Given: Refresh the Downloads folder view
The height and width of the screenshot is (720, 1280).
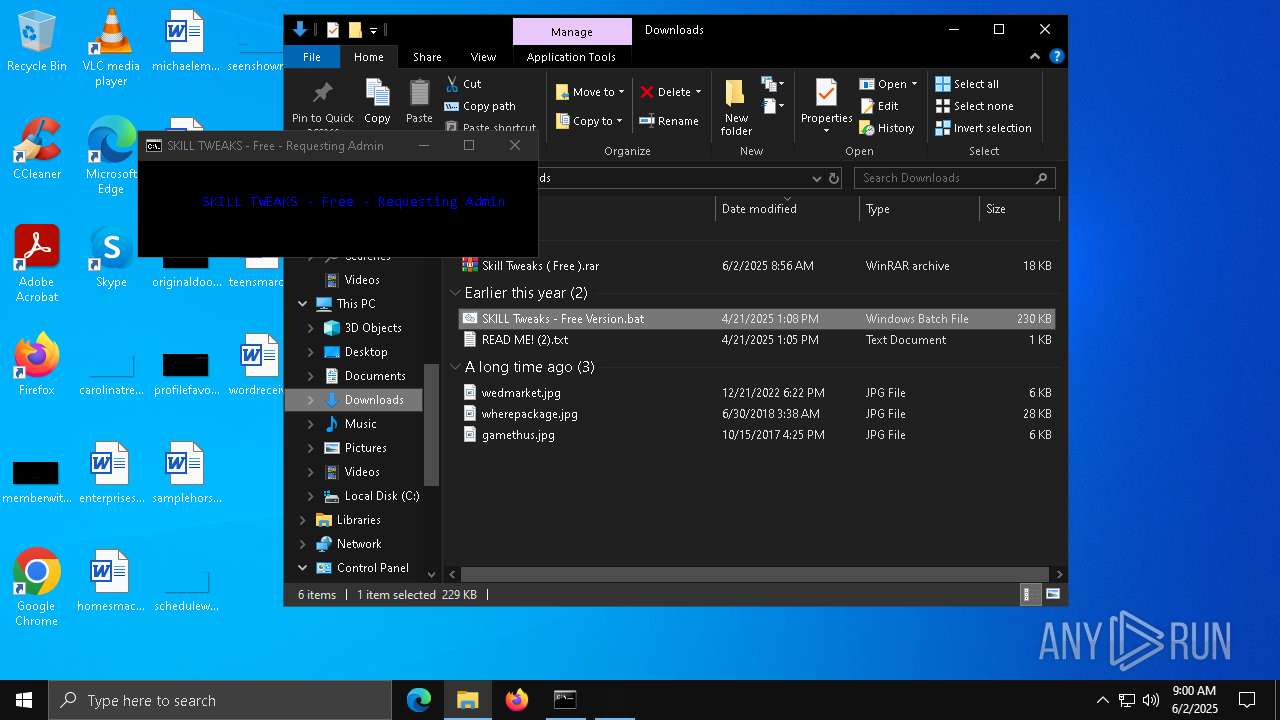Looking at the screenshot, I should (834, 178).
